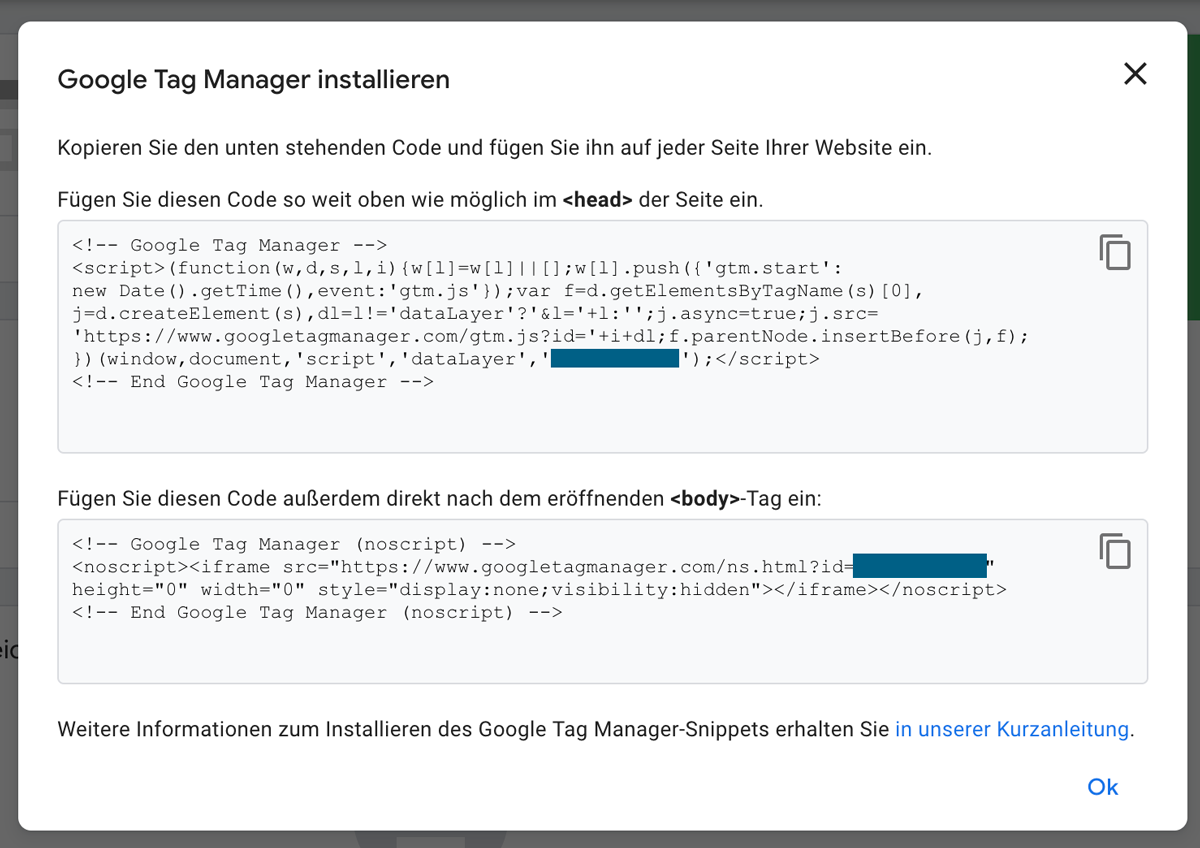Click the code line starting 'height="0" width="0"'
The width and height of the screenshot is (1200, 848).
click(540, 590)
